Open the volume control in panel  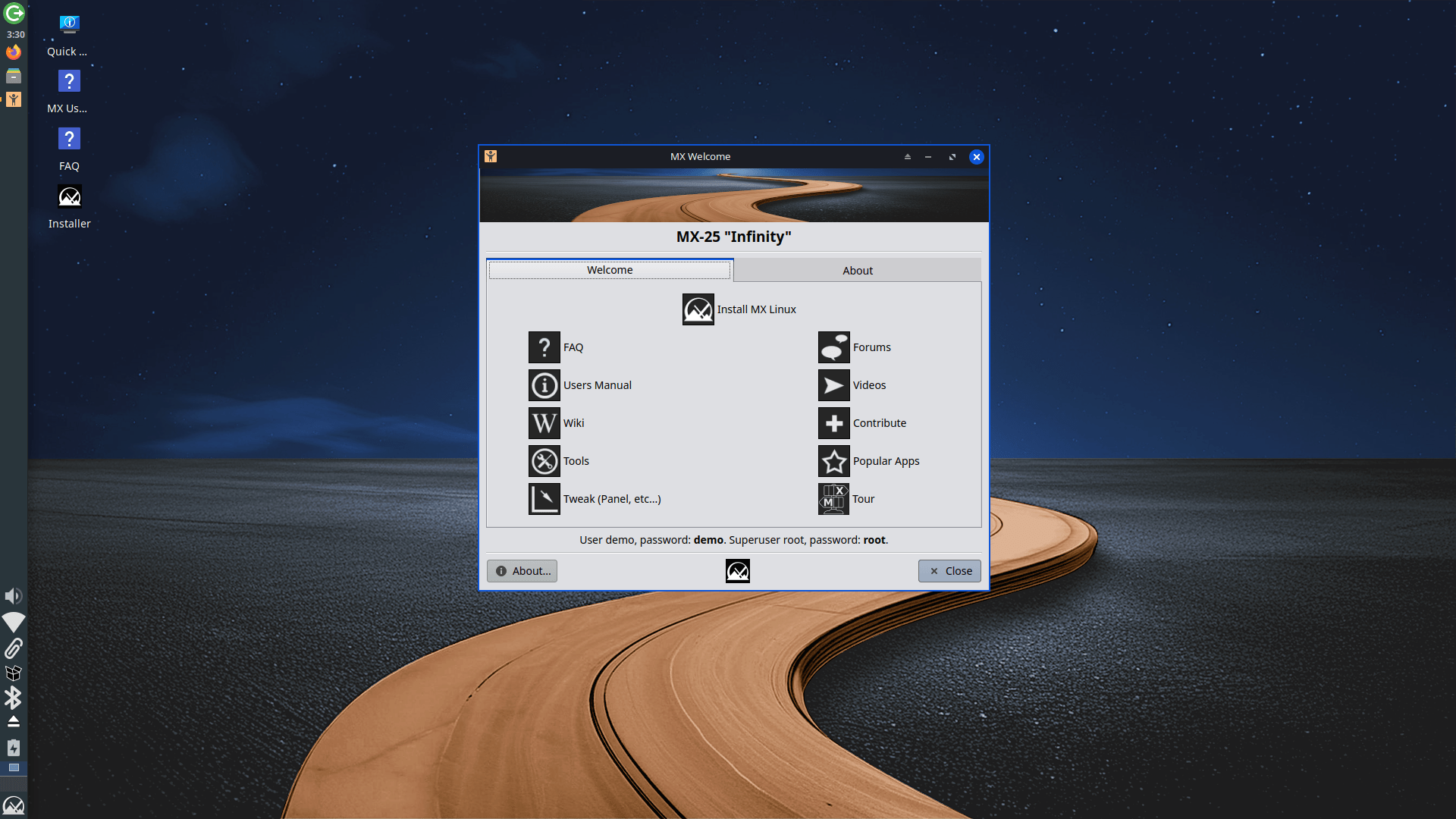[14, 596]
